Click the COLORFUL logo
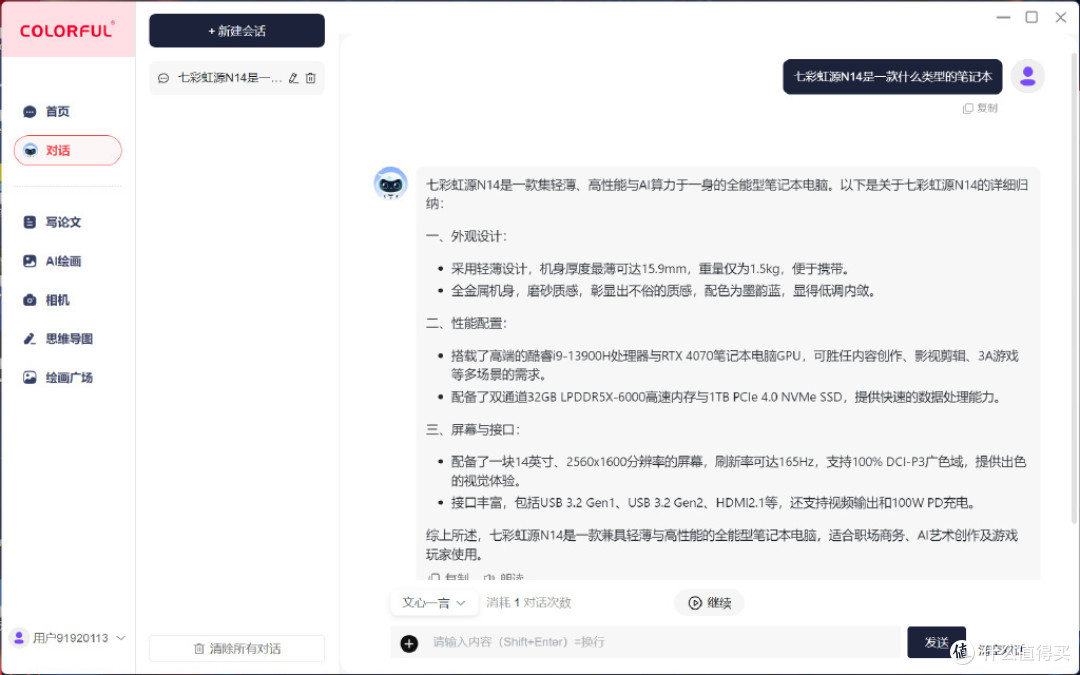Image resolution: width=1080 pixels, height=675 pixels. click(x=67, y=30)
